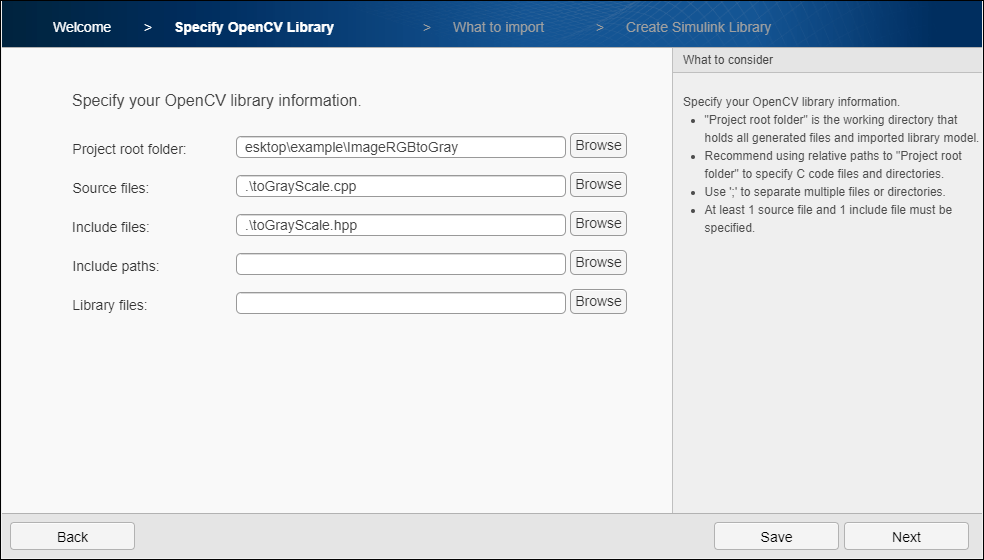The width and height of the screenshot is (984, 560).
Task: Click Browse next to Source files
Action: tap(598, 185)
